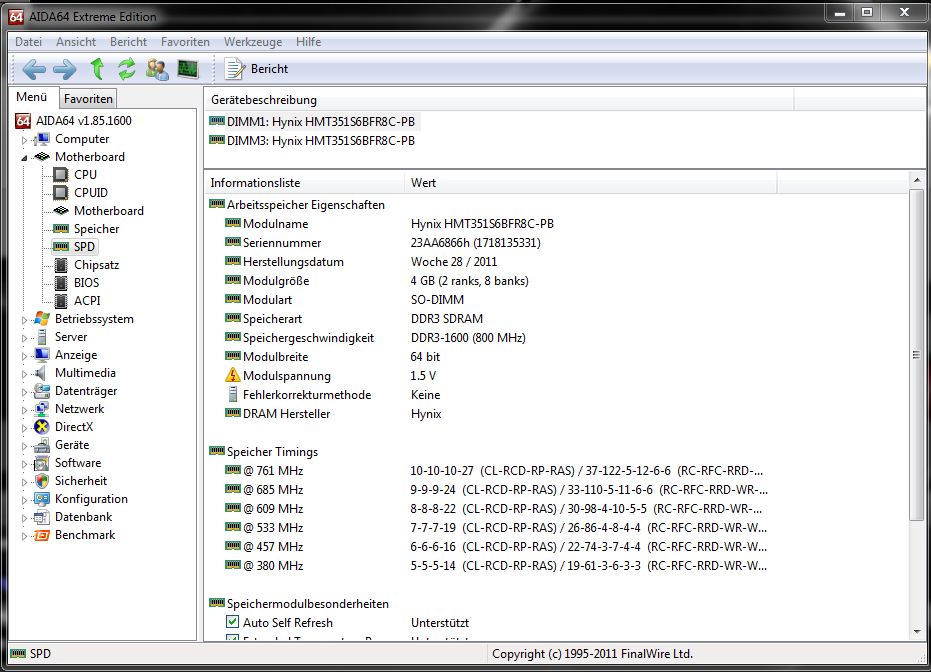931x672 pixels.
Task: Click the Benchmark icon
Action: (42, 535)
